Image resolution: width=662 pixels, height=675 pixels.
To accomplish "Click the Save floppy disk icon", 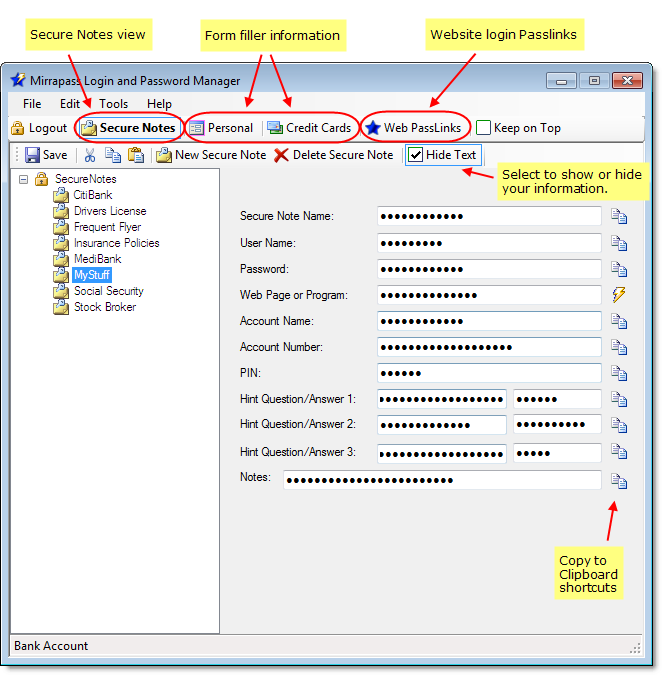I will click(x=32, y=155).
